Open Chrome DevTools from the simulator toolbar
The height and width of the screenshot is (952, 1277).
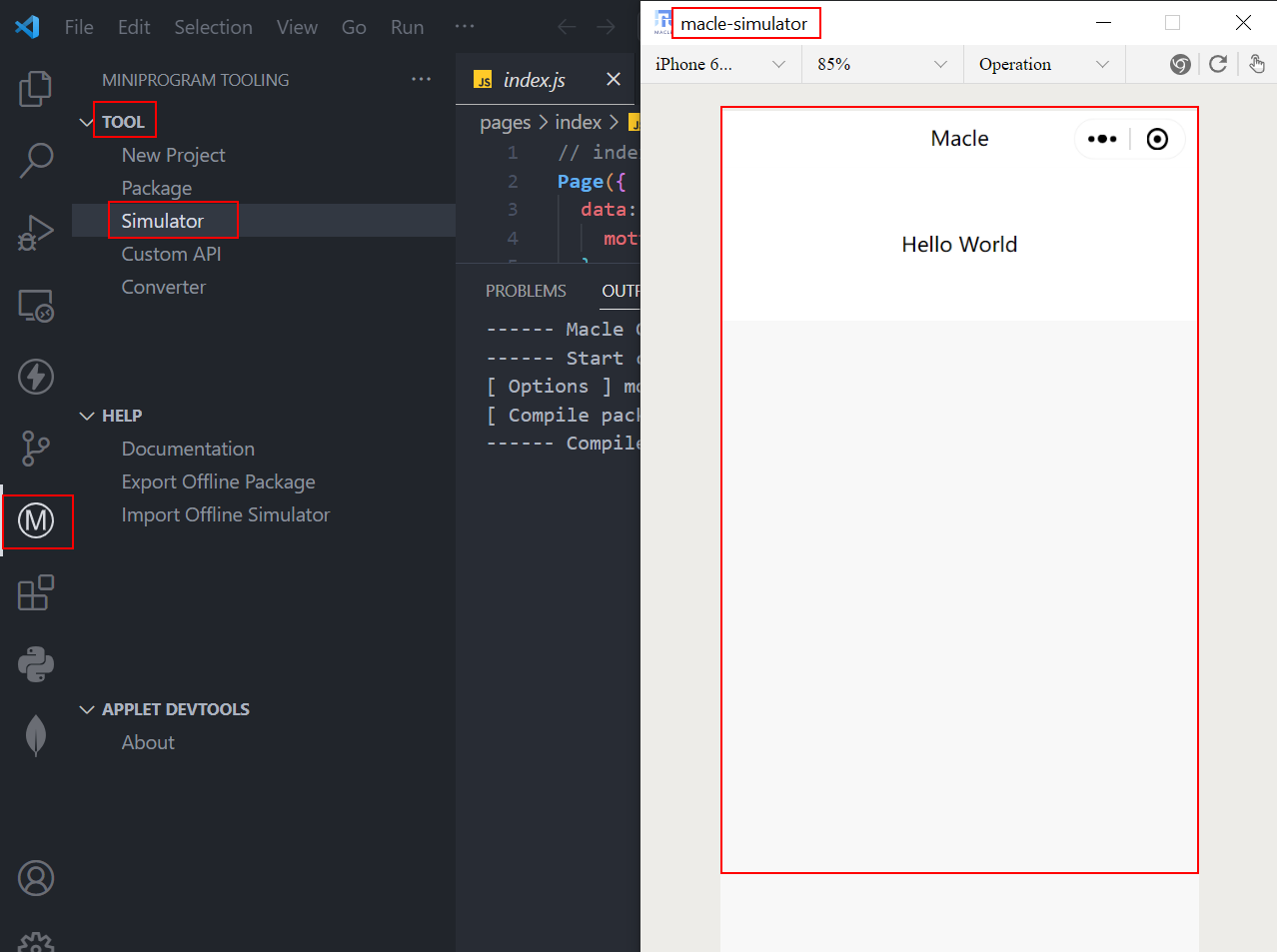[1180, 64]
